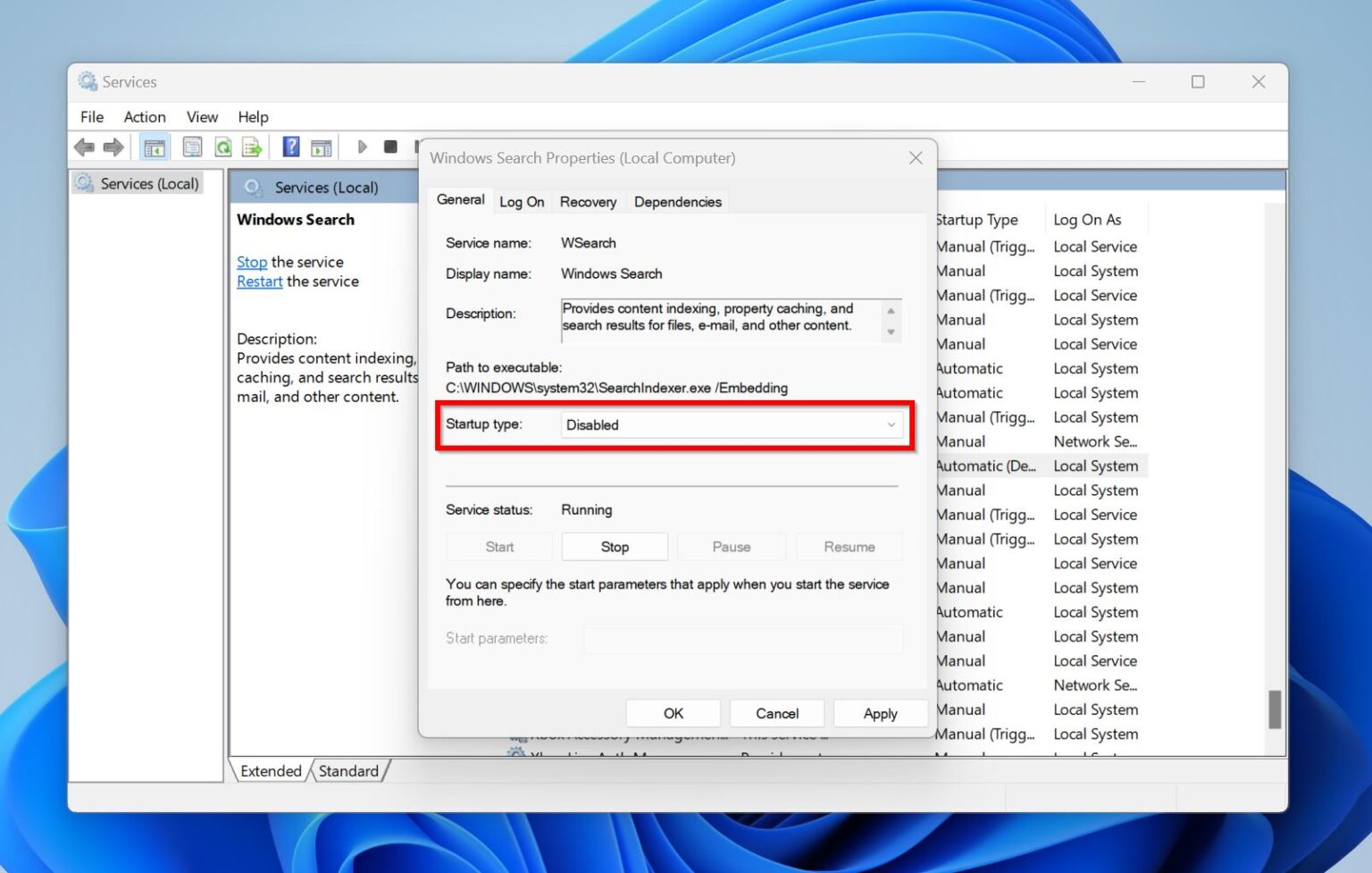The height and width of the screenshot is (873, 1372).
Task: Click the Start parameters input field
Action: [743, 638]
